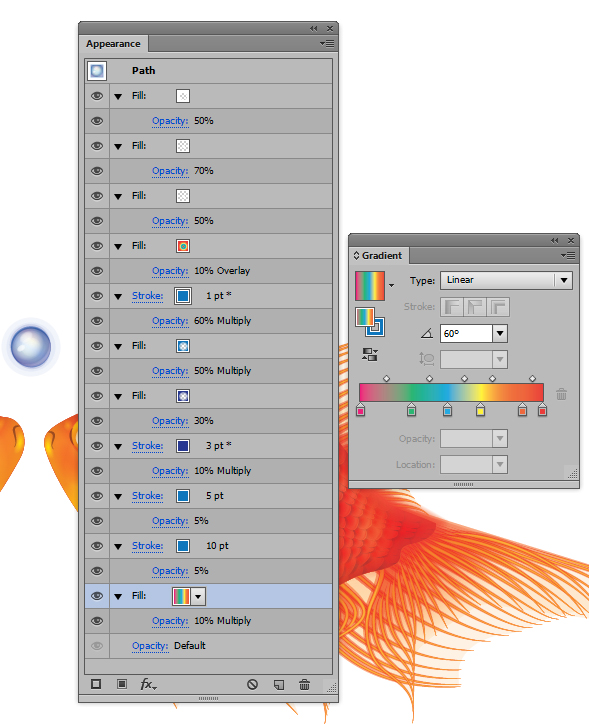
Task: Hide the 1 pt Stroke attribute
Action: coord(97,296)
